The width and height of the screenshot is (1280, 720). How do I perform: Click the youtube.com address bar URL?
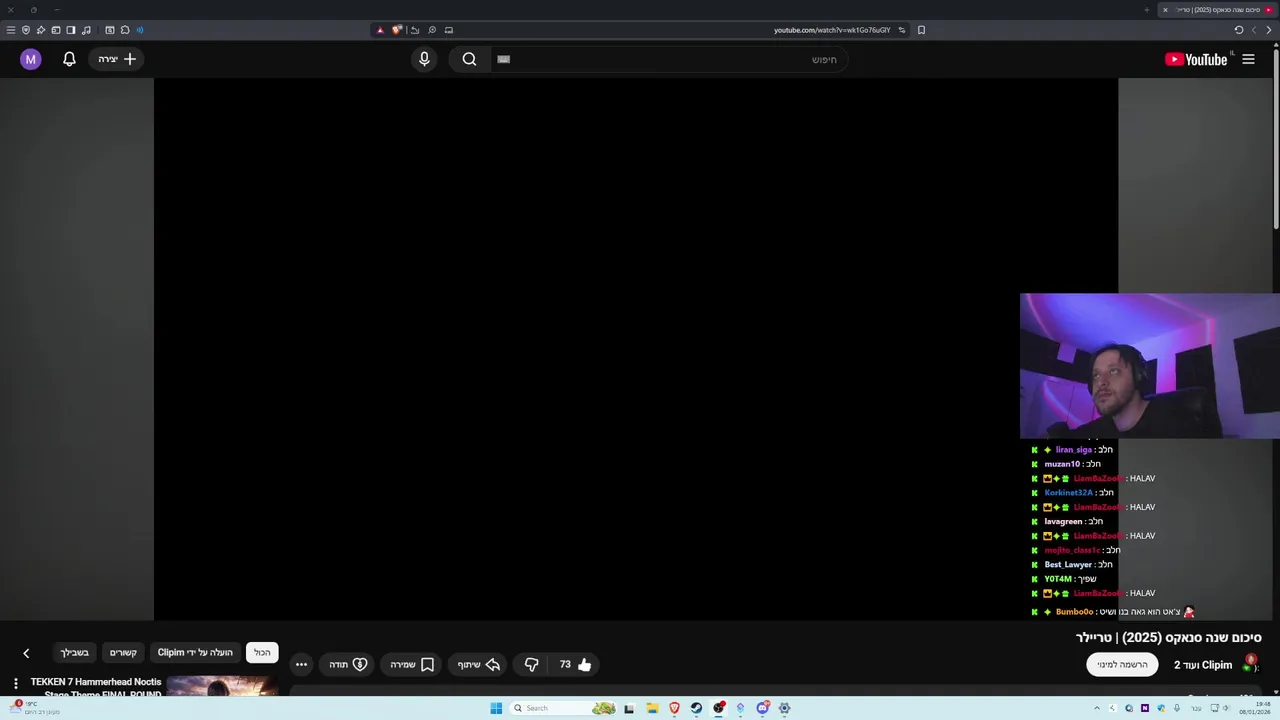pyautogui.click(x=832, y=30)
